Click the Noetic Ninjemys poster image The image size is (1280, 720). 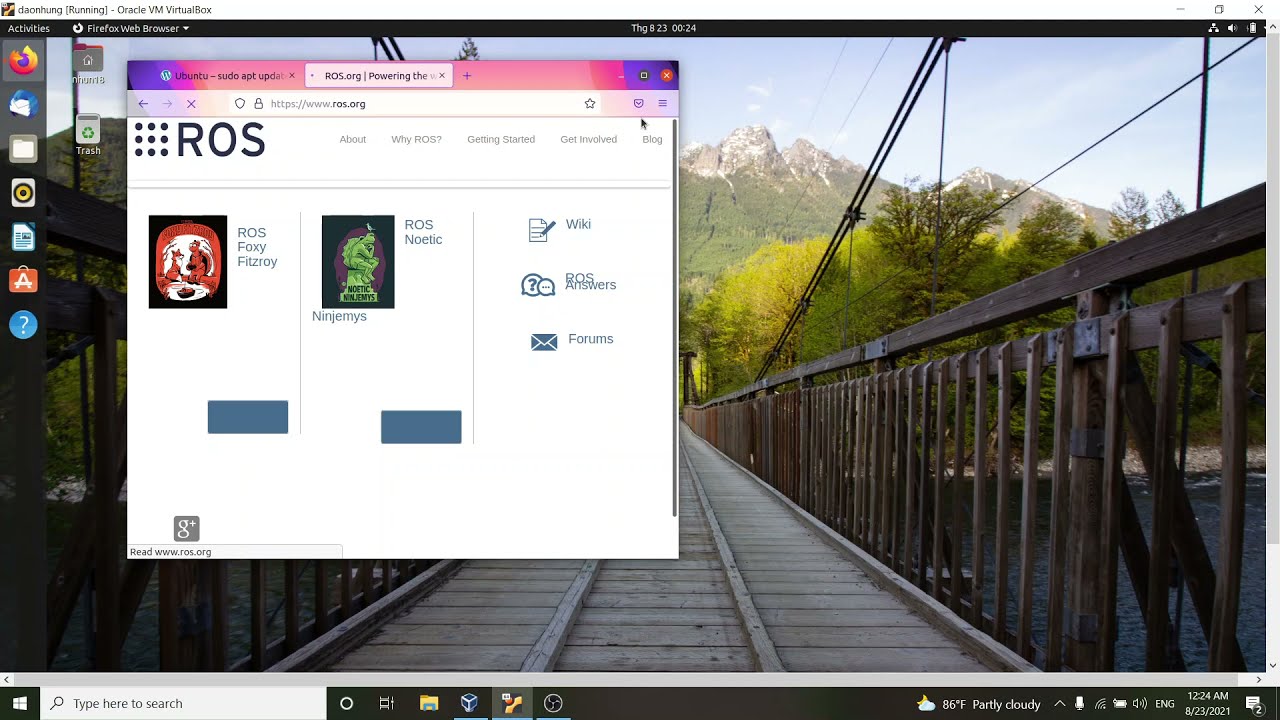358,262
